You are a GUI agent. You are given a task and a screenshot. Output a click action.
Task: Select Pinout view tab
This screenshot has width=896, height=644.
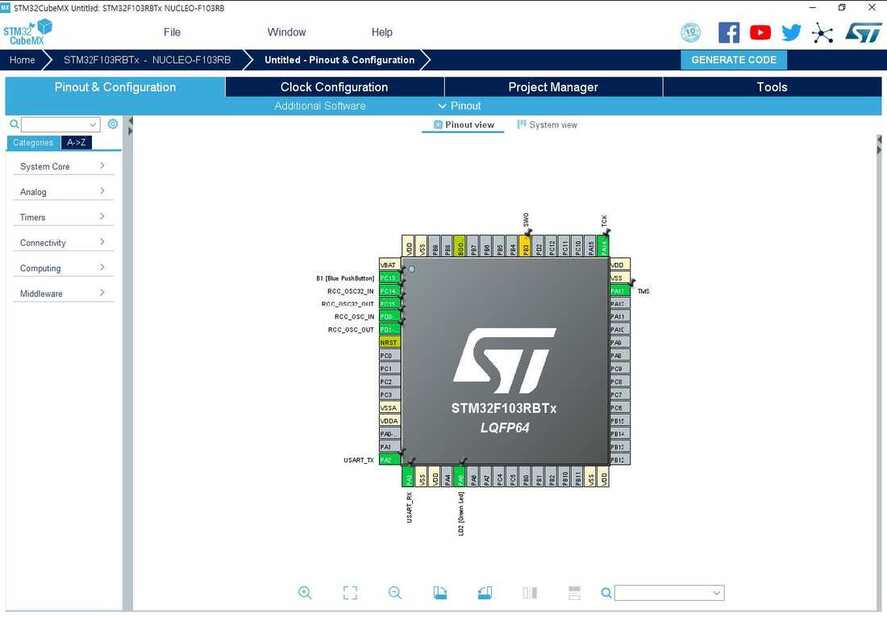point(463,125)
